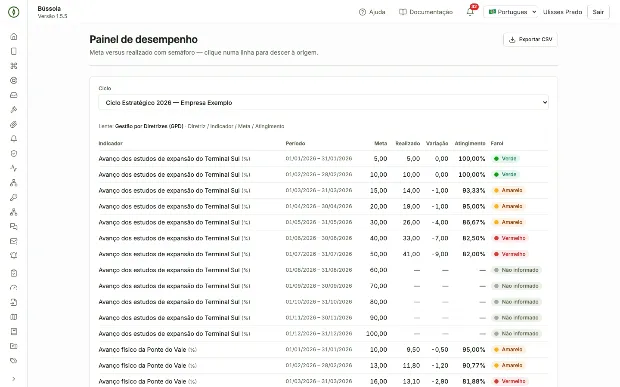Click the 82,00% atingimento value
620x387 pixels.
pos(474,254)
